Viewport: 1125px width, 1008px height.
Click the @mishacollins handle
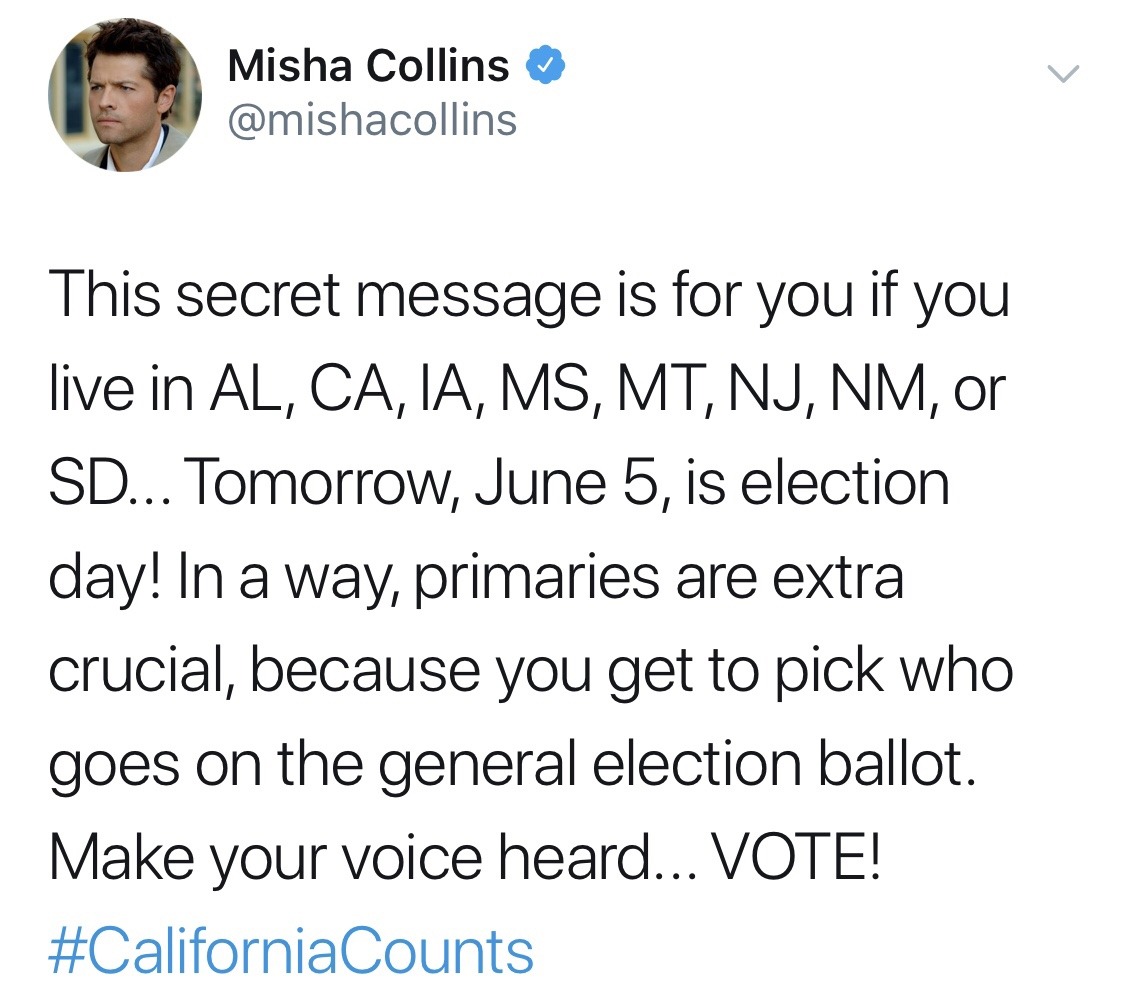coord(373,120)
